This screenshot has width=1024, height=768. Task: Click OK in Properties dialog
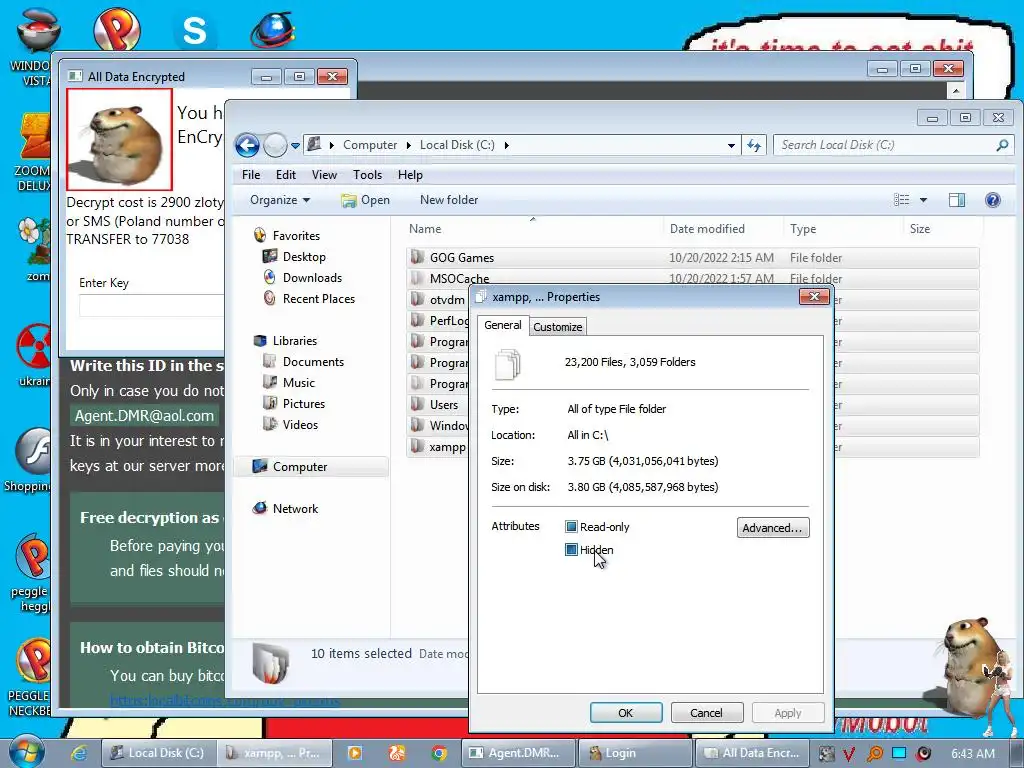click(x=626, y=712)
